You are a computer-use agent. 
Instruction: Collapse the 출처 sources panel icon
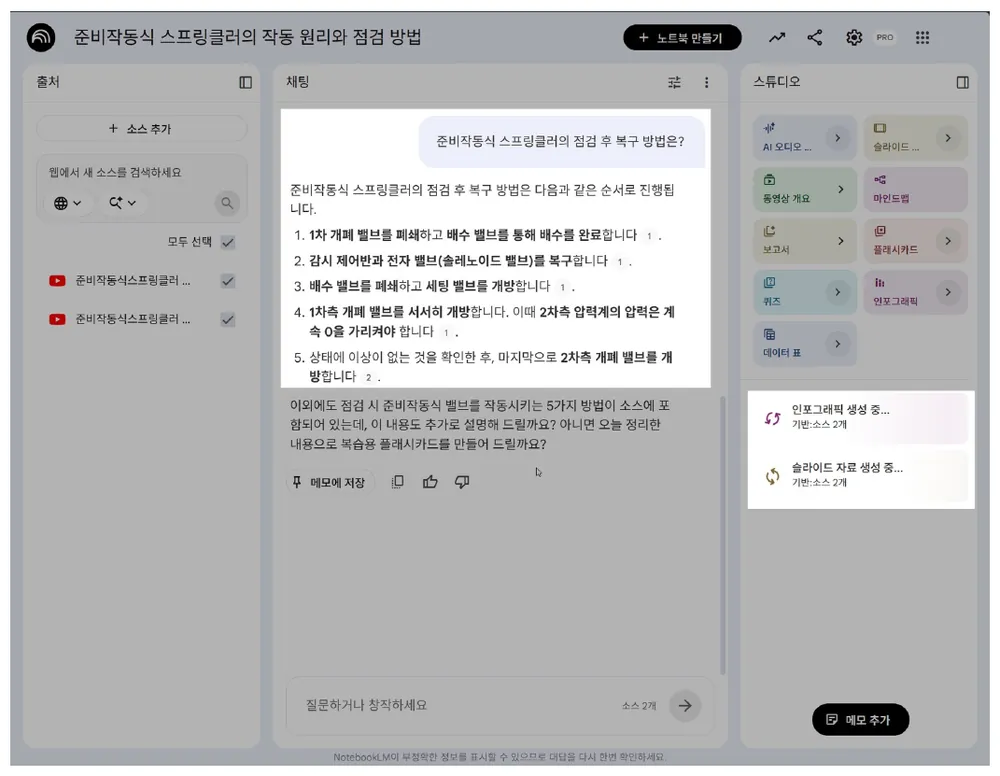pos(246,82)
